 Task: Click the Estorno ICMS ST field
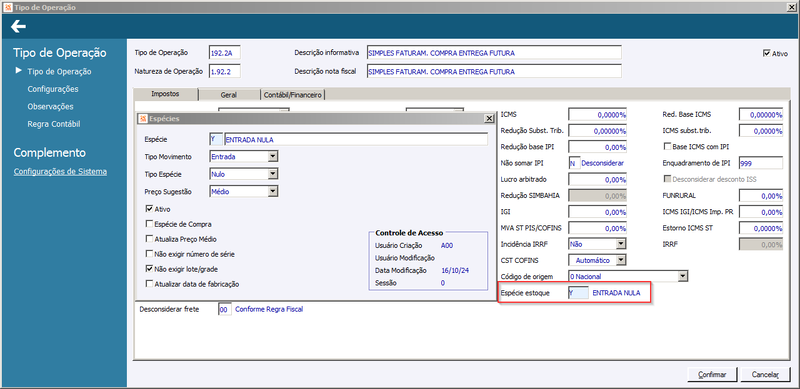tap(761, 228)
